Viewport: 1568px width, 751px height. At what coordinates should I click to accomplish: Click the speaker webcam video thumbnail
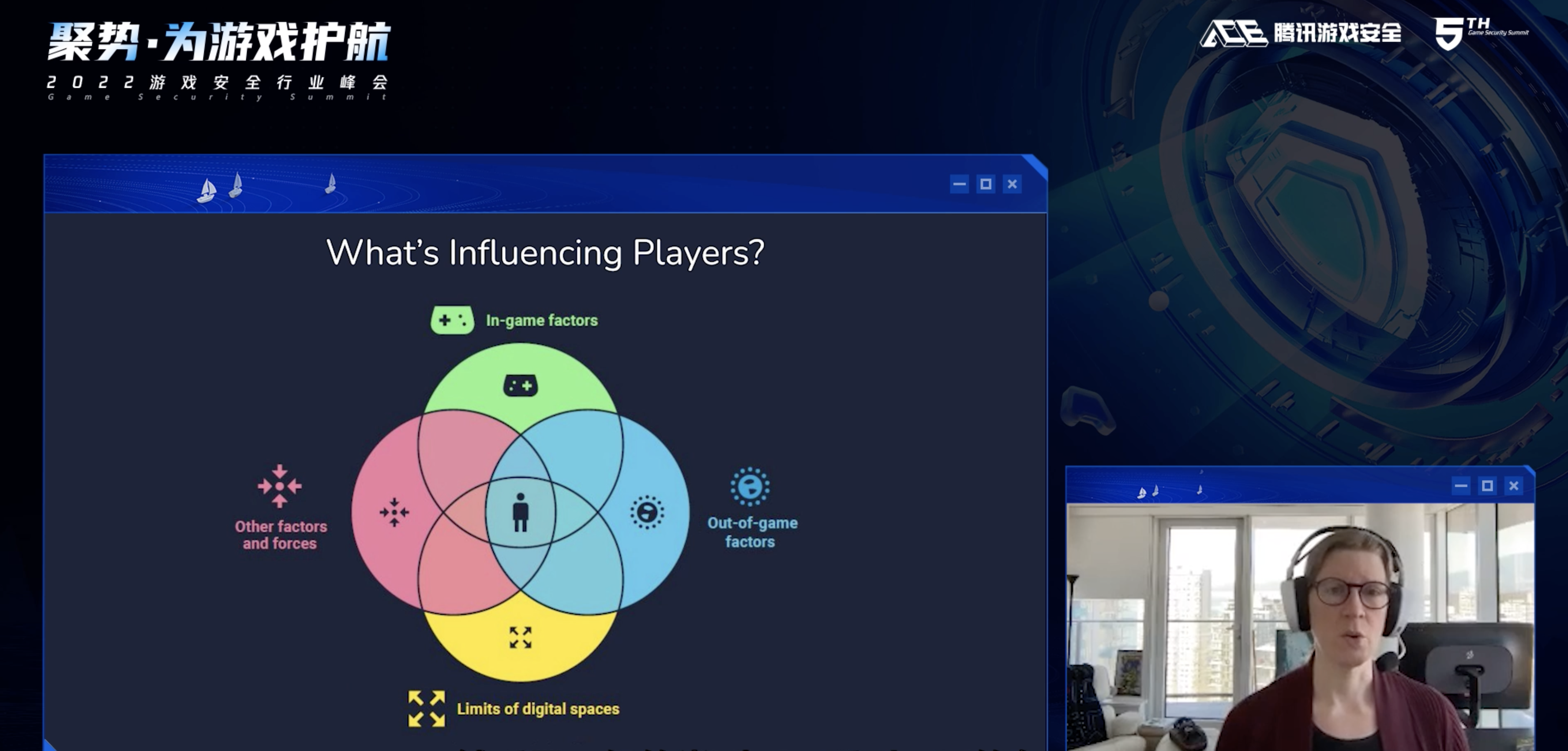click(x=1300, y=627)
